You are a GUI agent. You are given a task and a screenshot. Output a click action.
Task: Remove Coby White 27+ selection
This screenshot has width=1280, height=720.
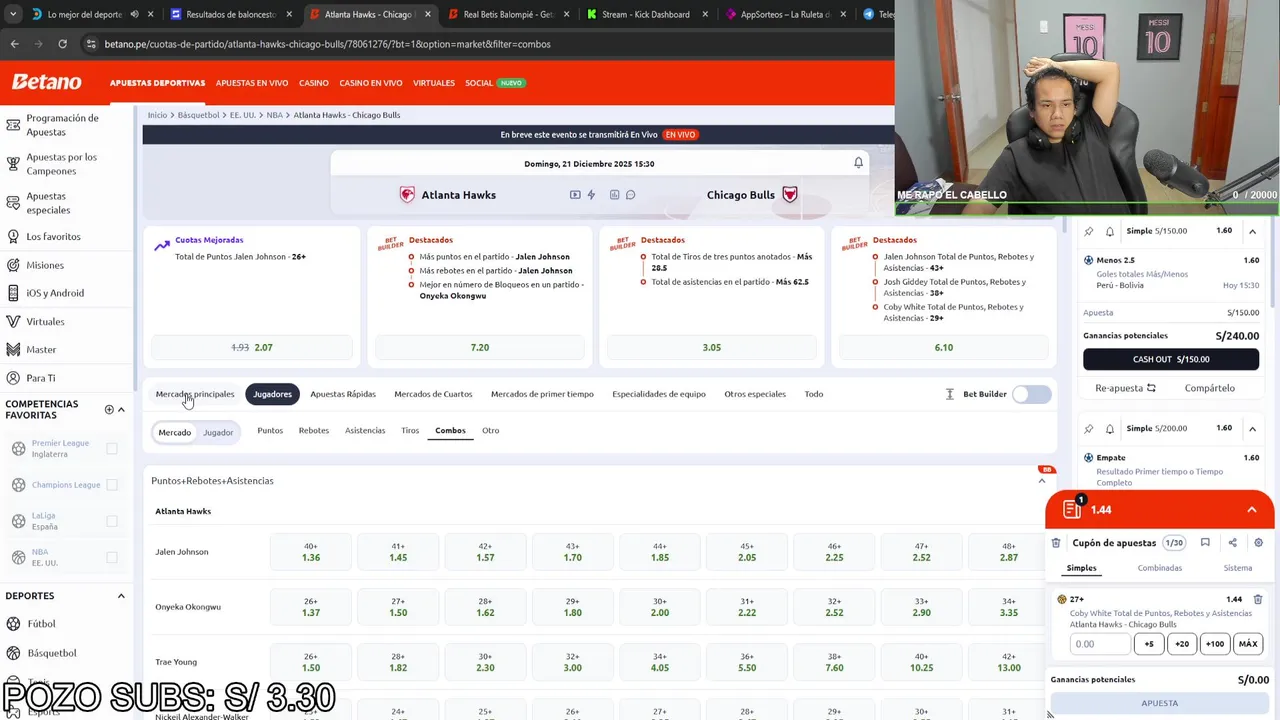coord(1258,600)
